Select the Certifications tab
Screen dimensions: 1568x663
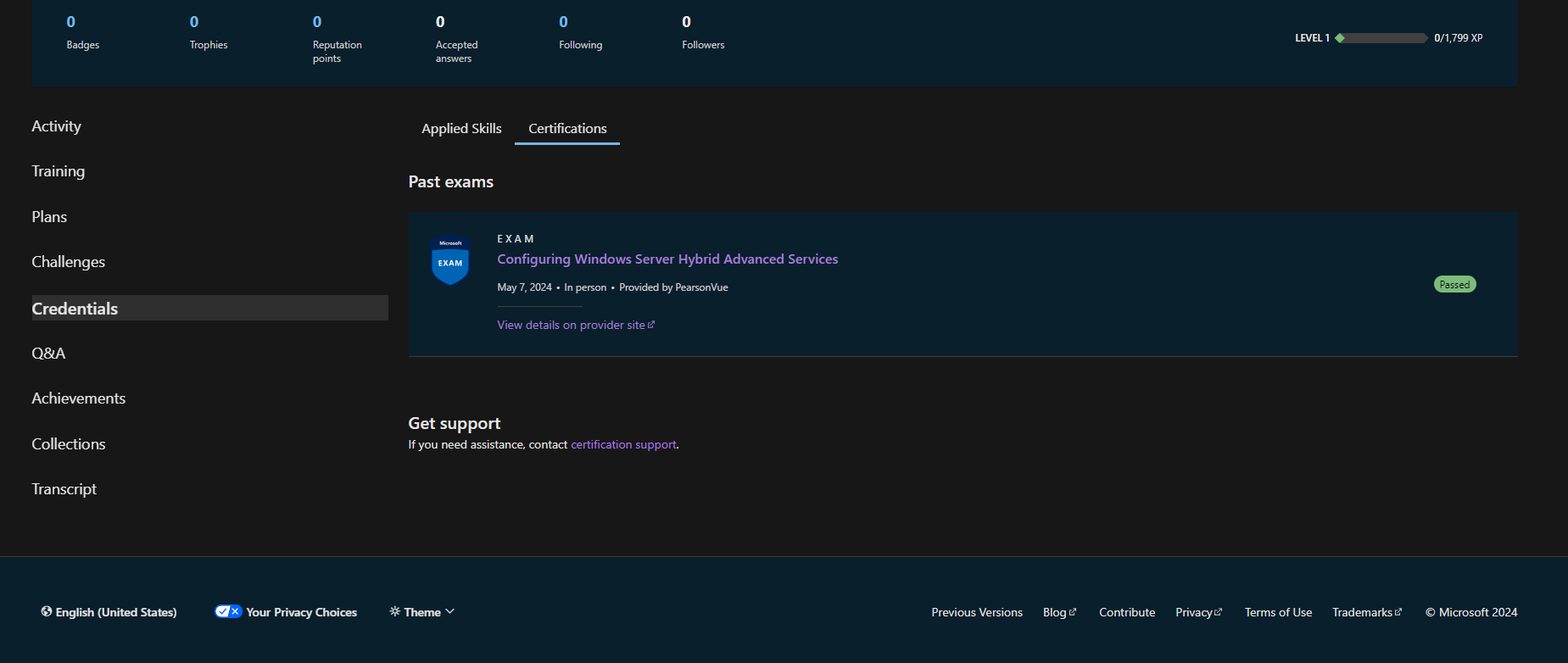(567, 129)
